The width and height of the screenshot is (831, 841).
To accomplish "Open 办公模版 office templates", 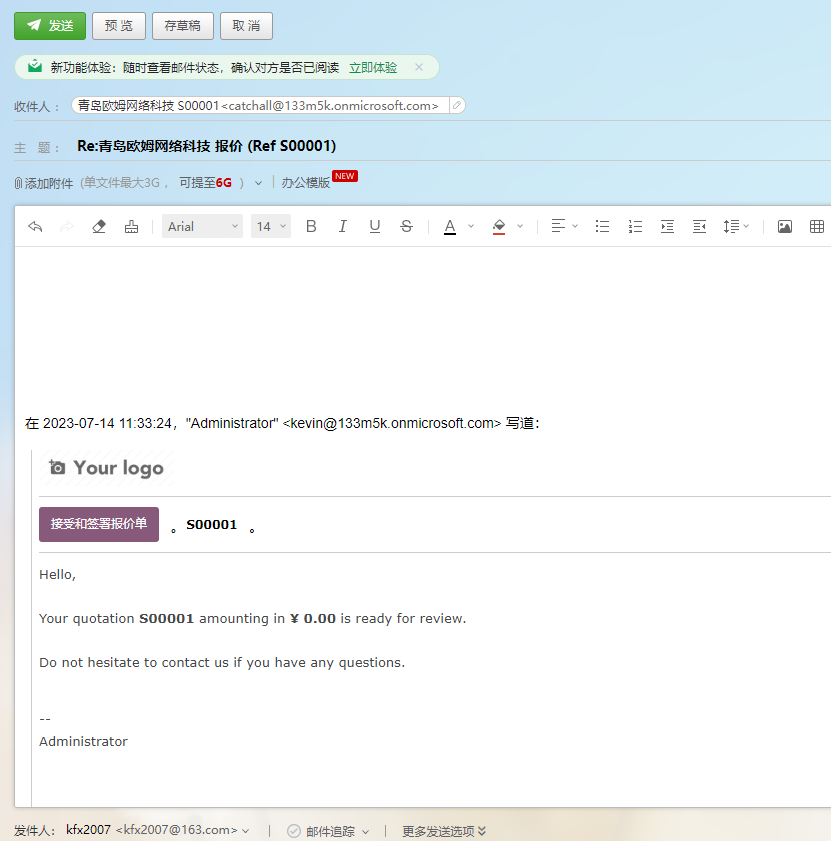I will [x=305, y=183].
